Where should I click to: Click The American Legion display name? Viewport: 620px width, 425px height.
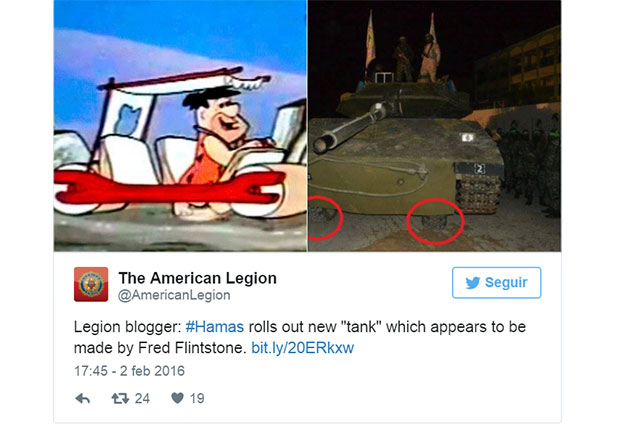(x=197, y=278)
